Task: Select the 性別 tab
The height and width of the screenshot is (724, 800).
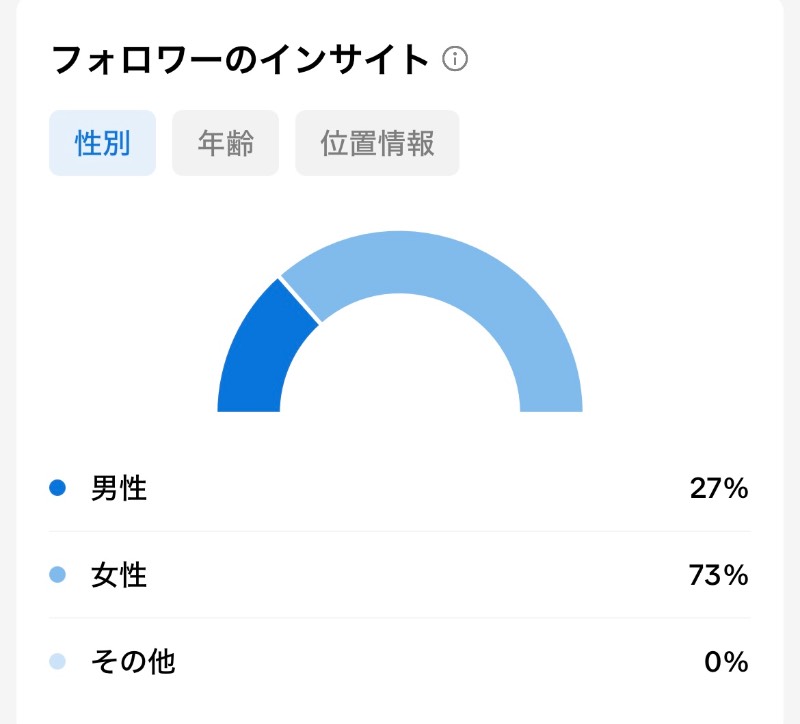Action: [x=103, y=143]
